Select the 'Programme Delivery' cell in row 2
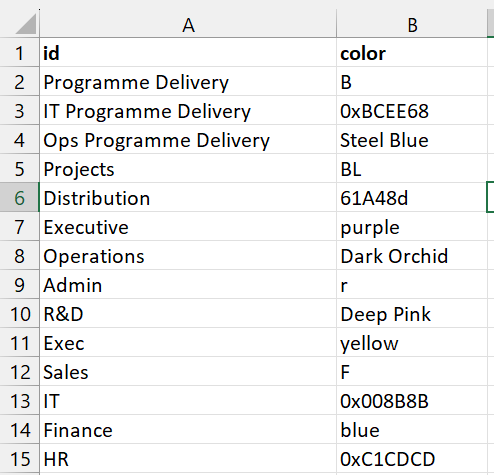Image resolution: width=494 pixels, height=475 pixels. pos(188,81)
